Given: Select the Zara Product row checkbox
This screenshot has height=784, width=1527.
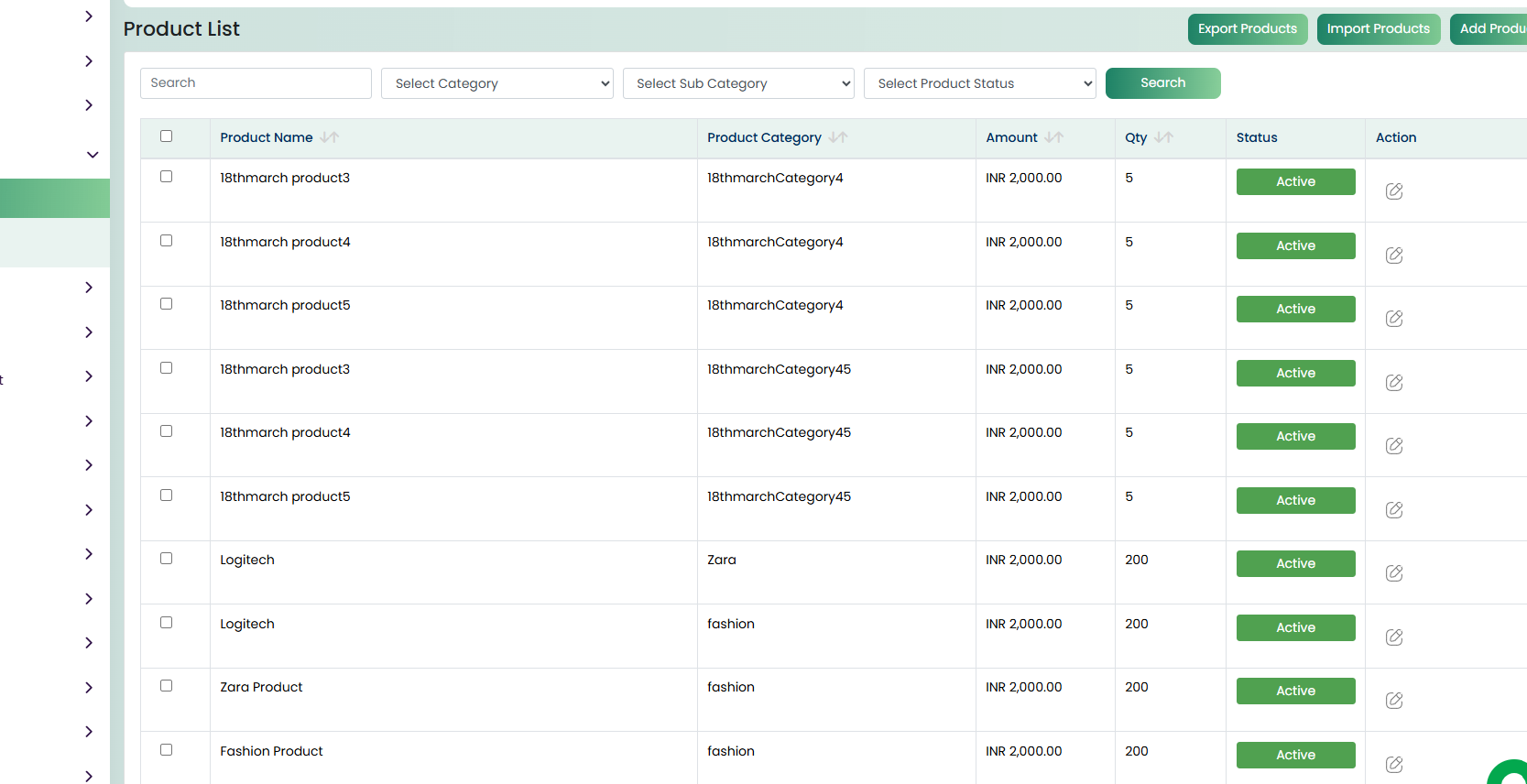Looking at the screenshot, I should tap(166, 686).
